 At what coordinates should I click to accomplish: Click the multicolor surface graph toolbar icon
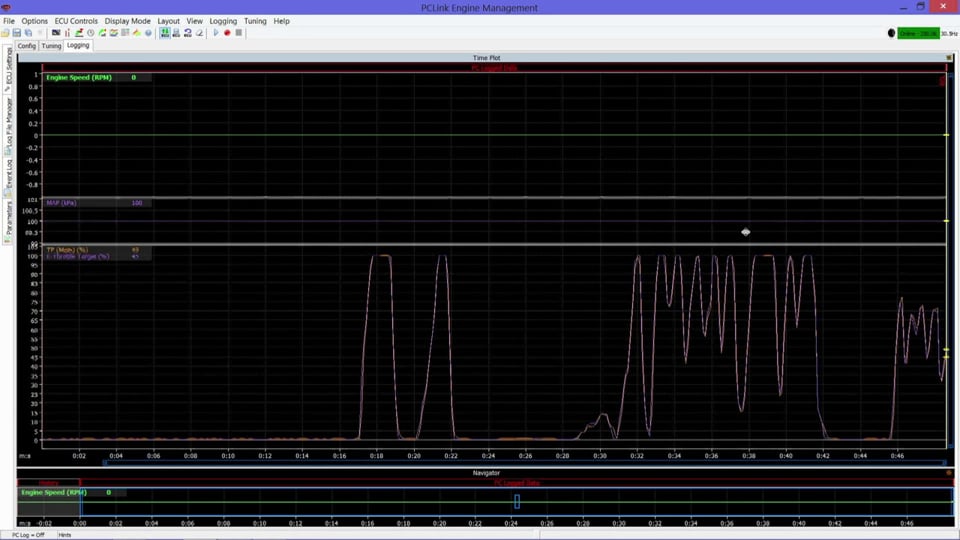(114, 33)
